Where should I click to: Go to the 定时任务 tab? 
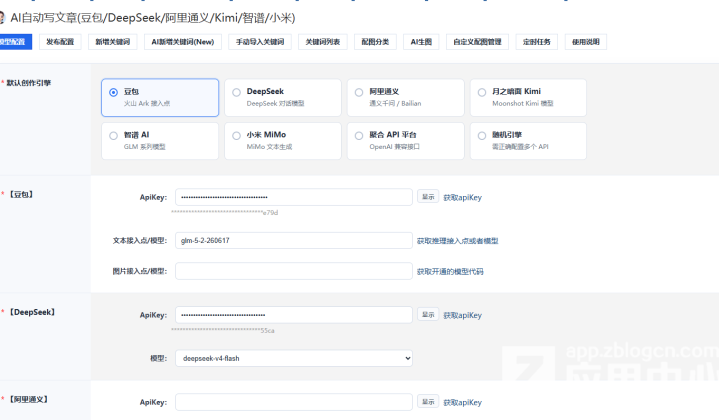click(x=536, y=42)
